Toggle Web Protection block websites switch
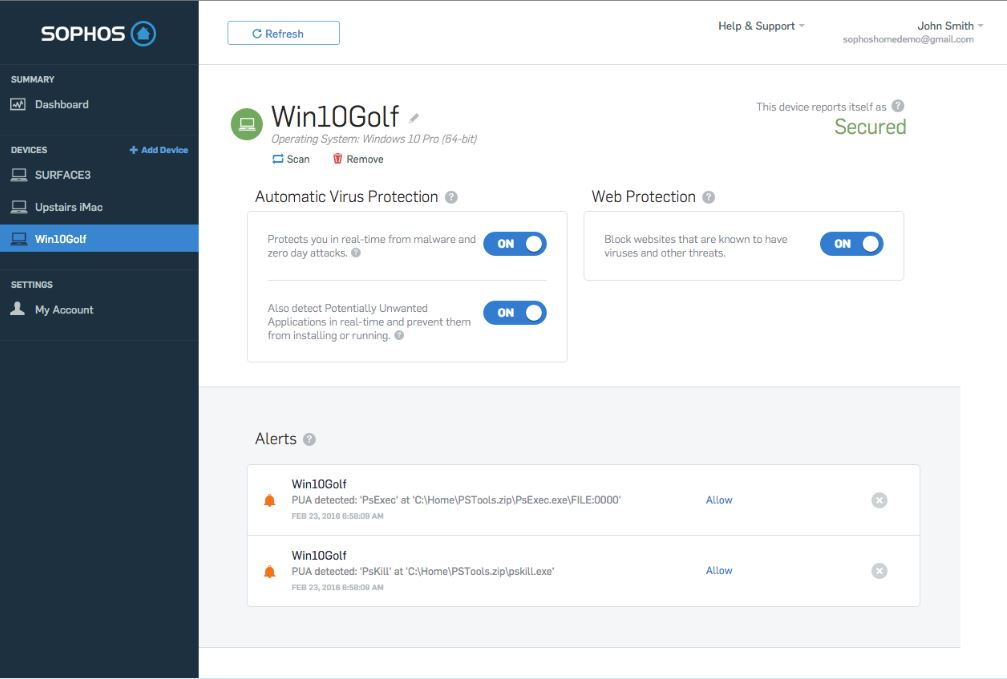 click(x=852, y=244)
